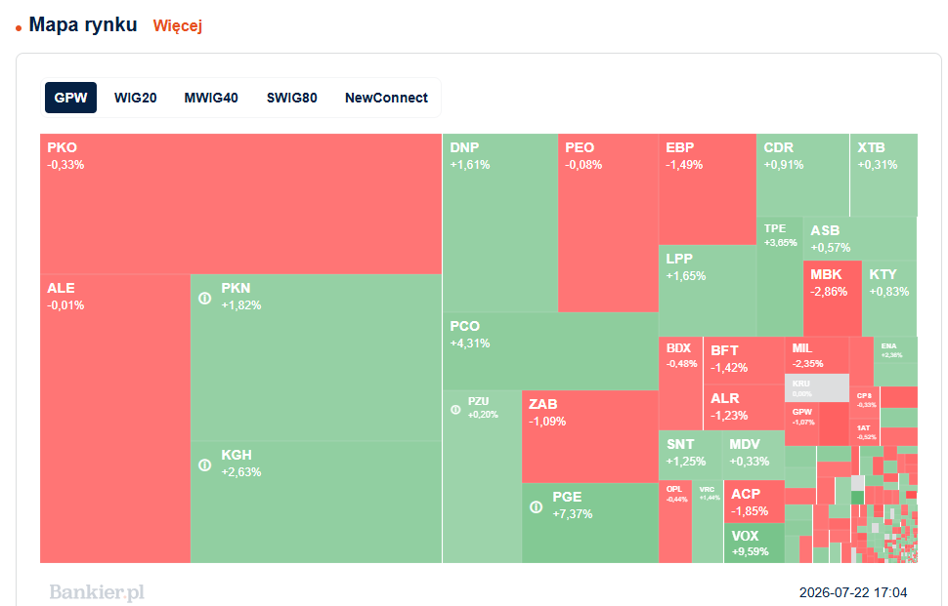Select the active GPW tab
The height and width of the screenshot is (606, 948).
[71, 98]
